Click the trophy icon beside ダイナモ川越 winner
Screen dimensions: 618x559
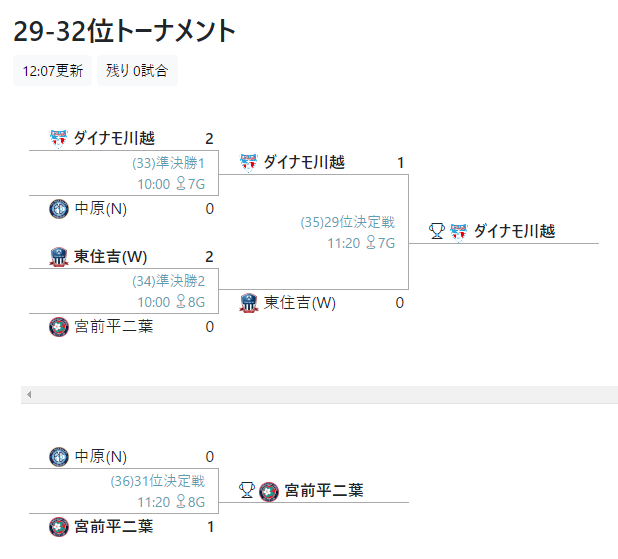click(436, 231)
